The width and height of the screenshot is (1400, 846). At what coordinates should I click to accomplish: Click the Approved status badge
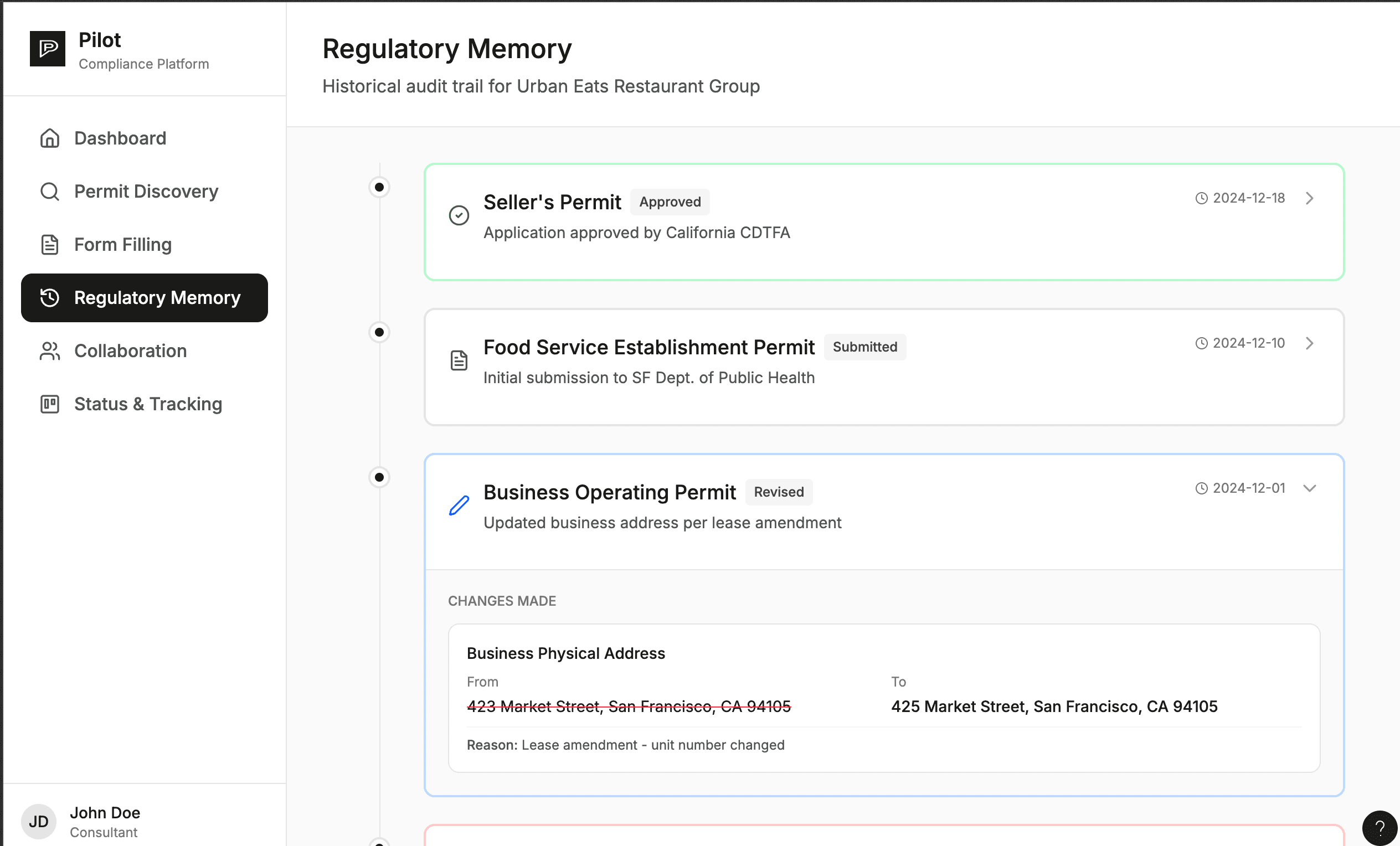click(x=670, y=202)
